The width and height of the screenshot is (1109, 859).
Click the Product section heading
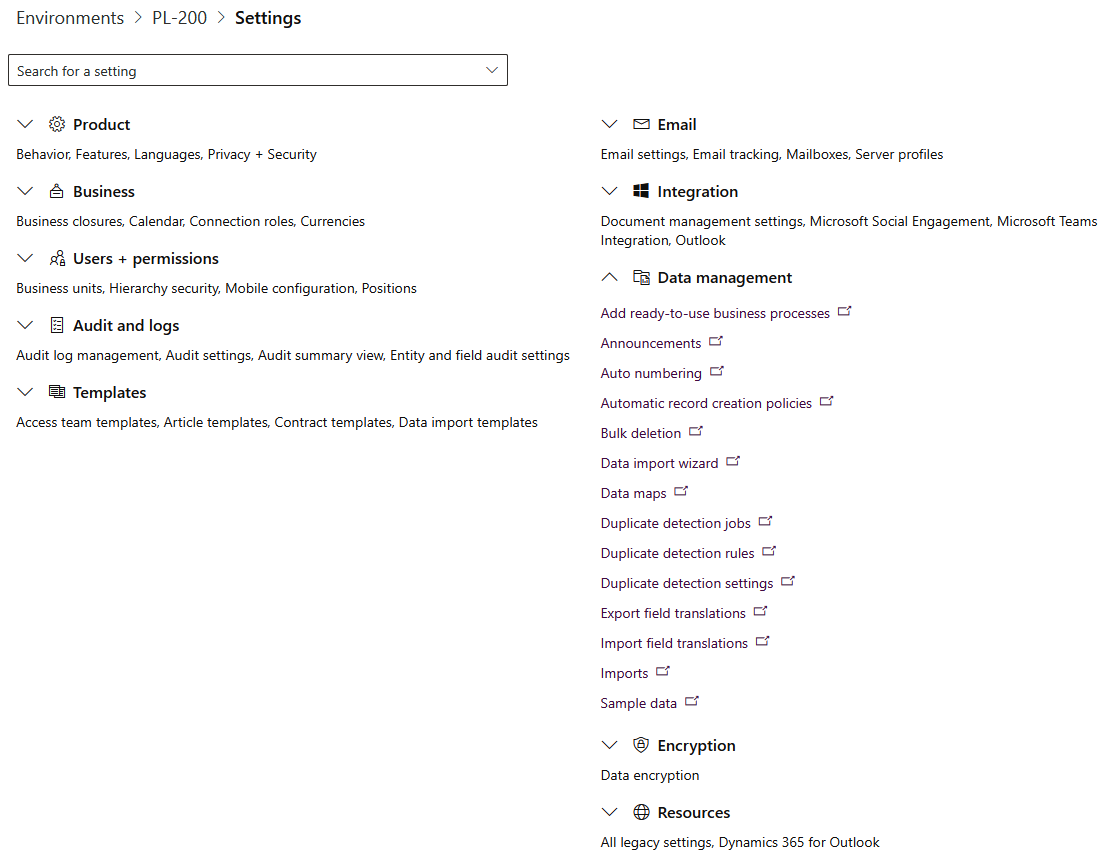point(101,124)
